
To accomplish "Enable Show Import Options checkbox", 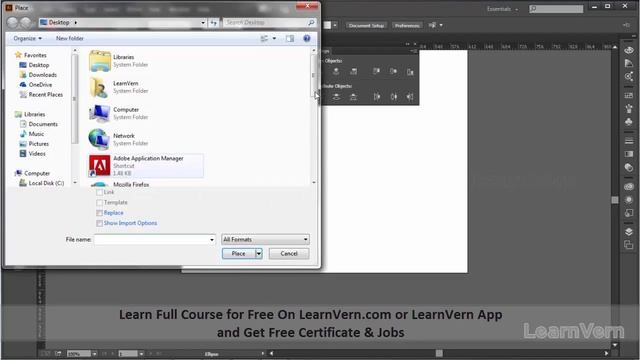I will tap(99, 223).
